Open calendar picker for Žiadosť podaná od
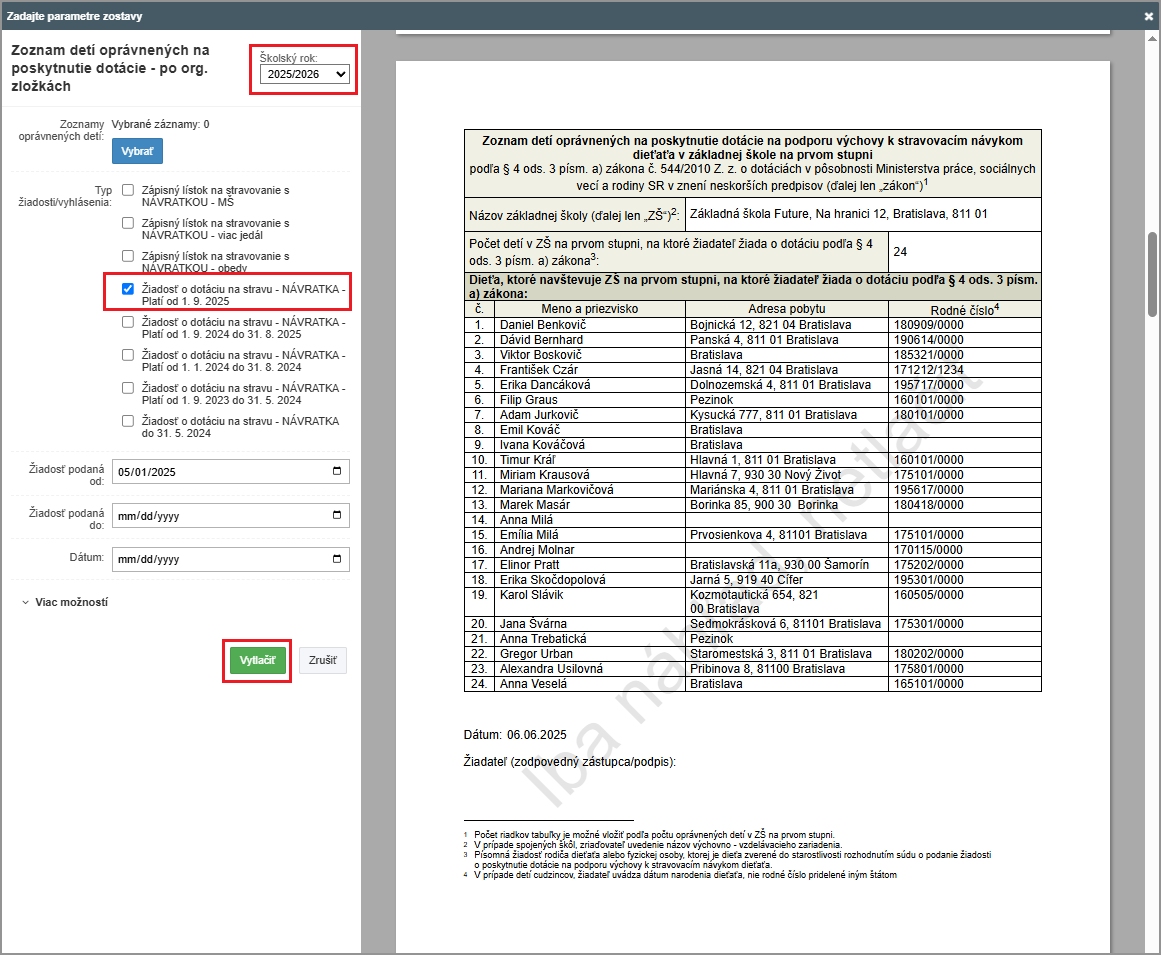 click(x=336, y=472)
